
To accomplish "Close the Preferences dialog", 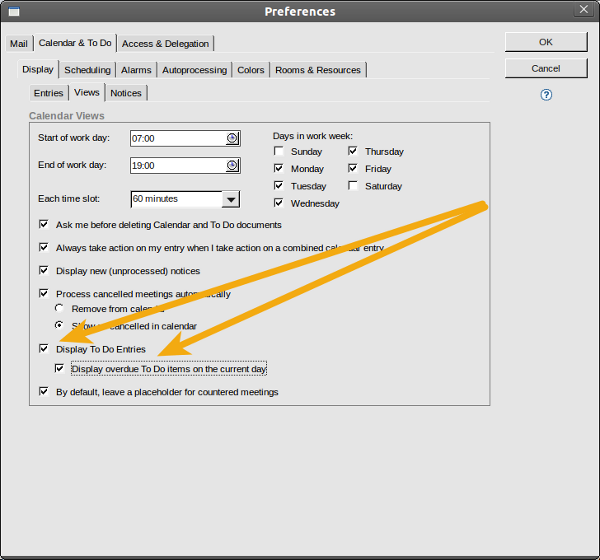I will (x=584, y=9).
